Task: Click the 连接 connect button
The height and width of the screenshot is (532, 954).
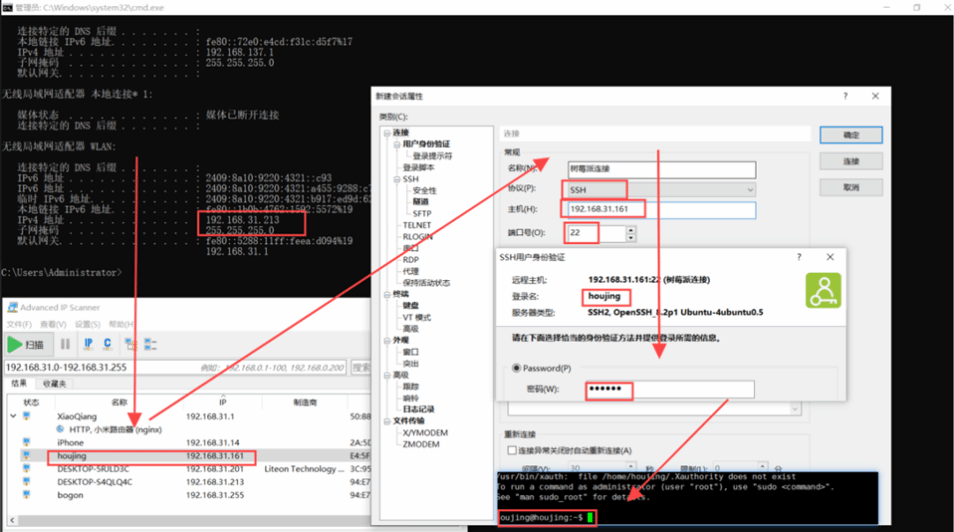Action: point(850,161)
